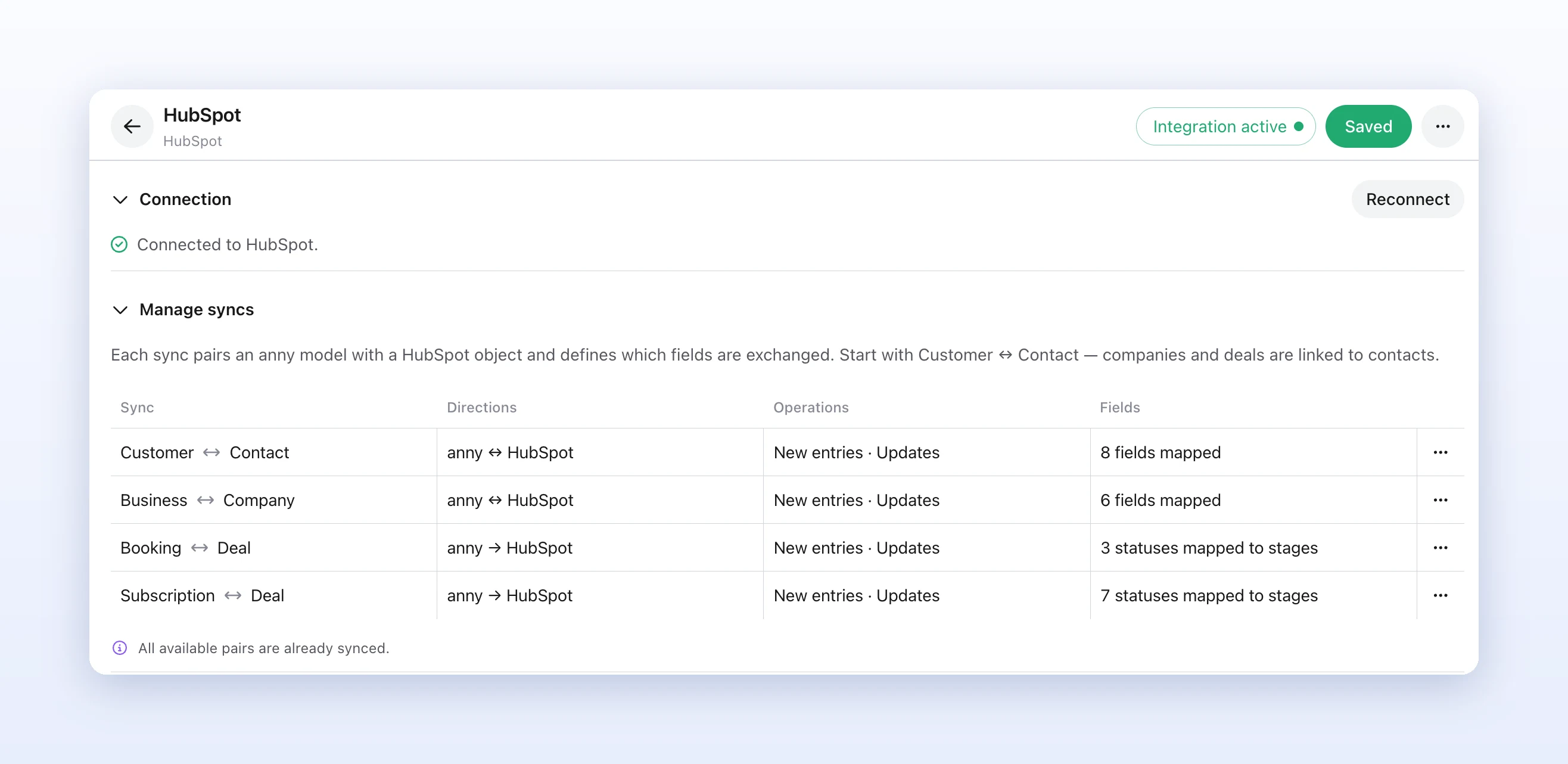Image resolution: width=1568 pixels, height=764 pixels.
Task: Open options for Business Company sync row
Action: 1440,500
